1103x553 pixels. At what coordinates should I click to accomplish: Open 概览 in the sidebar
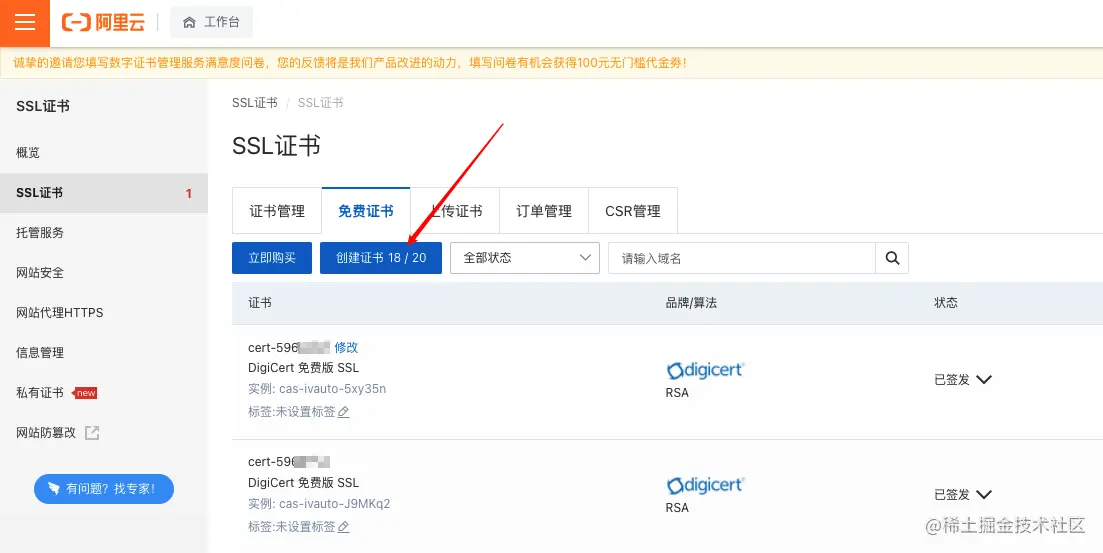click(x=28, y=153)
